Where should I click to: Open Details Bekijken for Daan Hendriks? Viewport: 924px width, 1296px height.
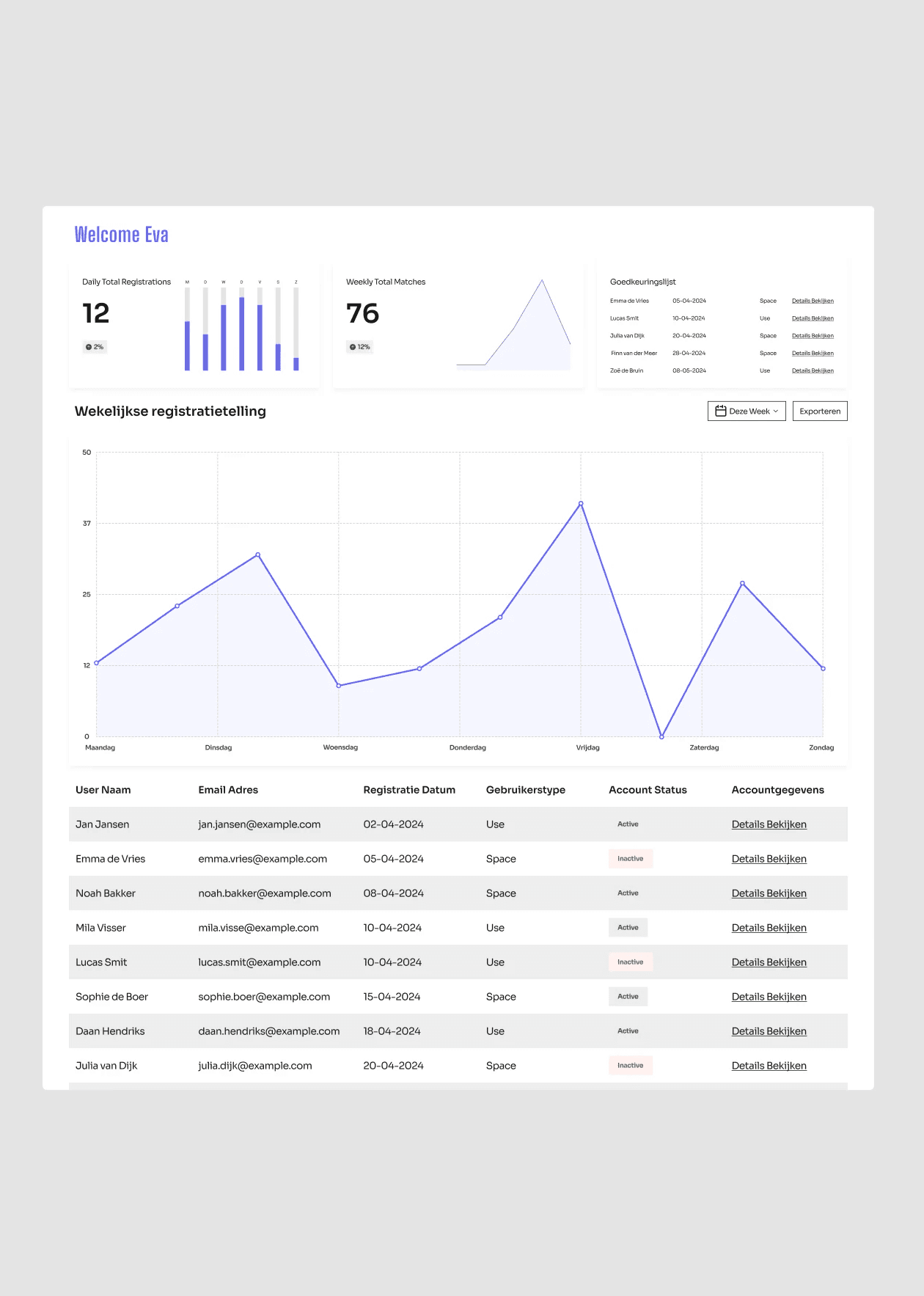pyautogui.click(x=769, y=1031)
